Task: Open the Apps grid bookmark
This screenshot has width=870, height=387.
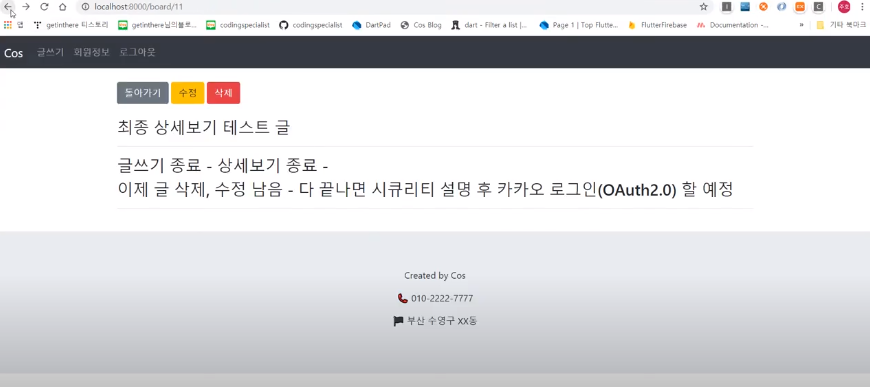Action: click(x=13, y=25)
